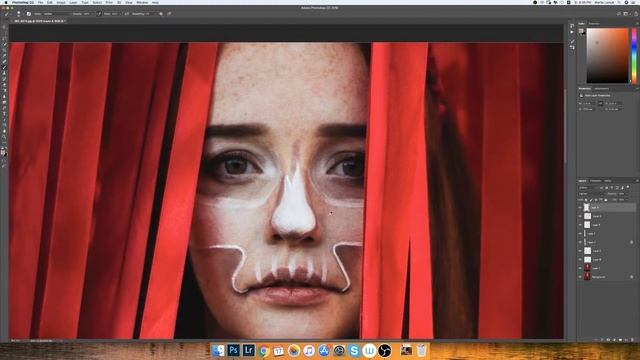This screenshot has width=640, height=360.
Task: Open the layer filter Kind dropdown
Action: click(589, 188)
